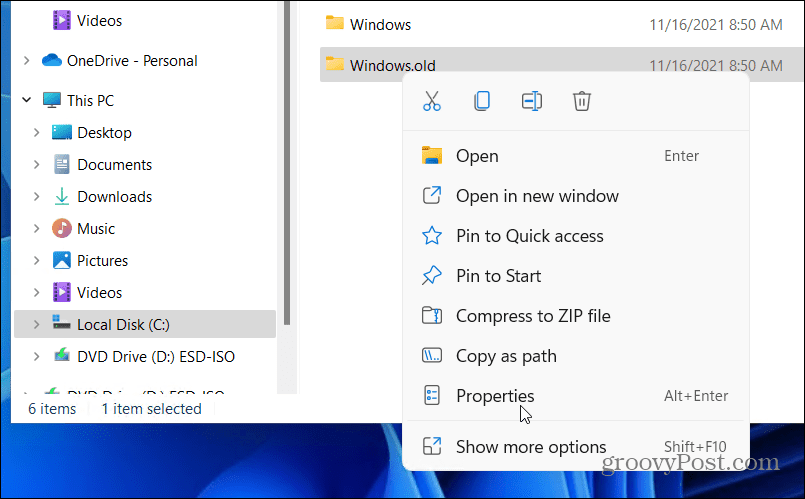
Task: Click the Windows folder icon in file list
Action: coord(335,24)
